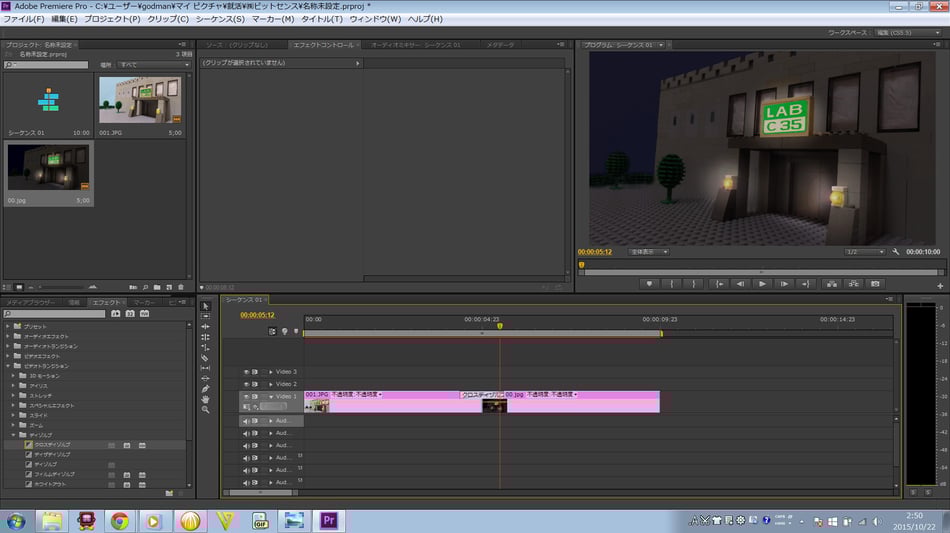Click the 00.jpg thumbnail in project panel
The height and width of the screenshot is (533, 950).
pyautogui.click(x=49, y=168)
